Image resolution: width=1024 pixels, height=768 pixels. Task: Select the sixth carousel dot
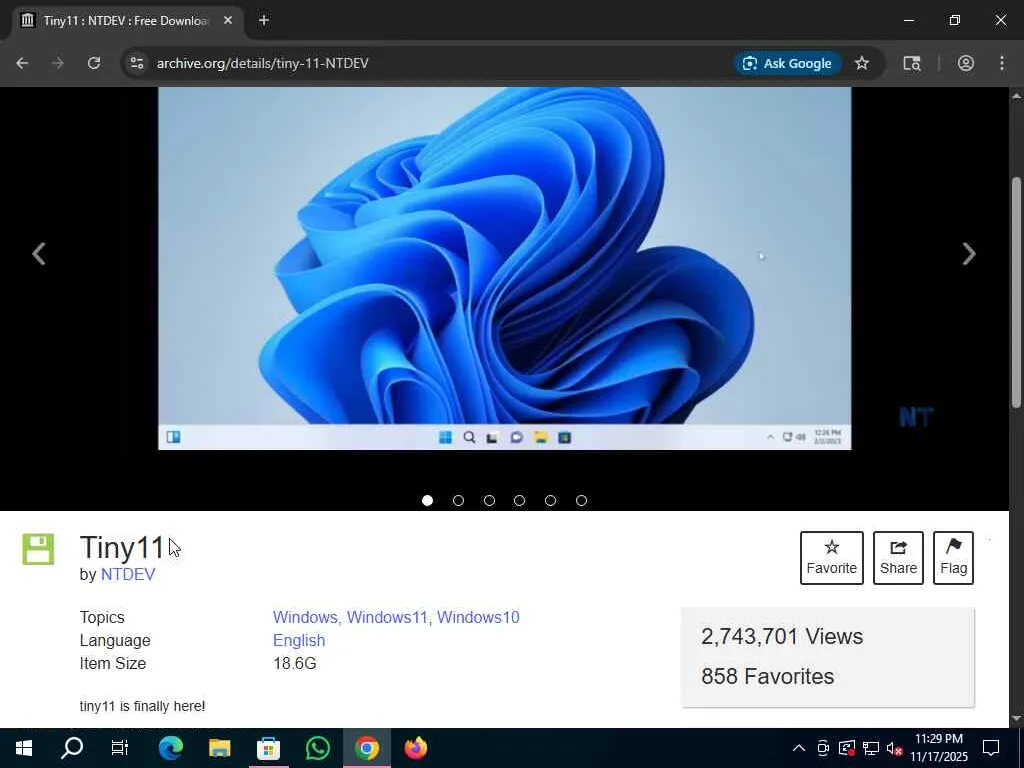pos(581,500)
